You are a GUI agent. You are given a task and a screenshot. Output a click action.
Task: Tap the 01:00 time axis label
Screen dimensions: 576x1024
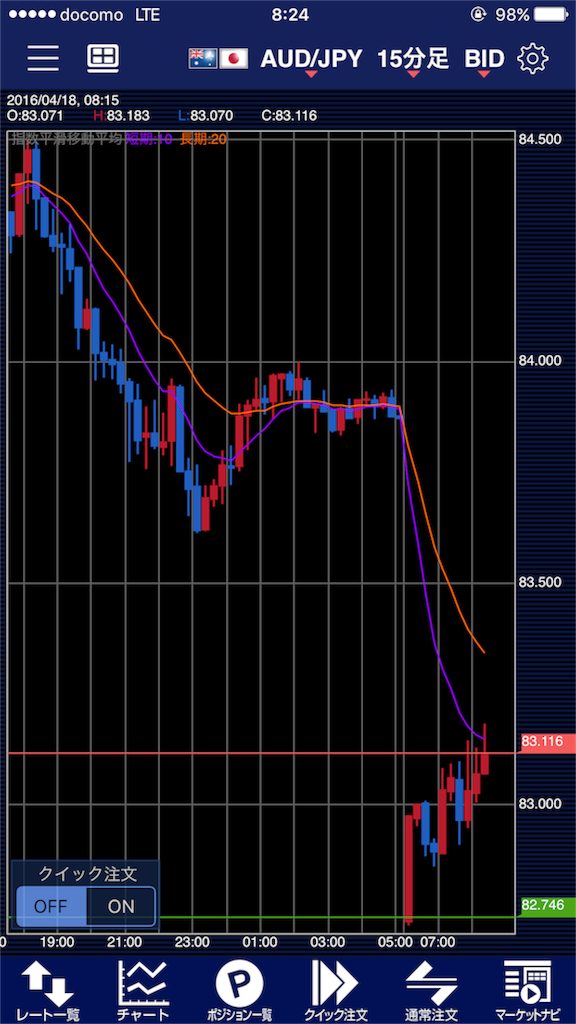[260, 942]
